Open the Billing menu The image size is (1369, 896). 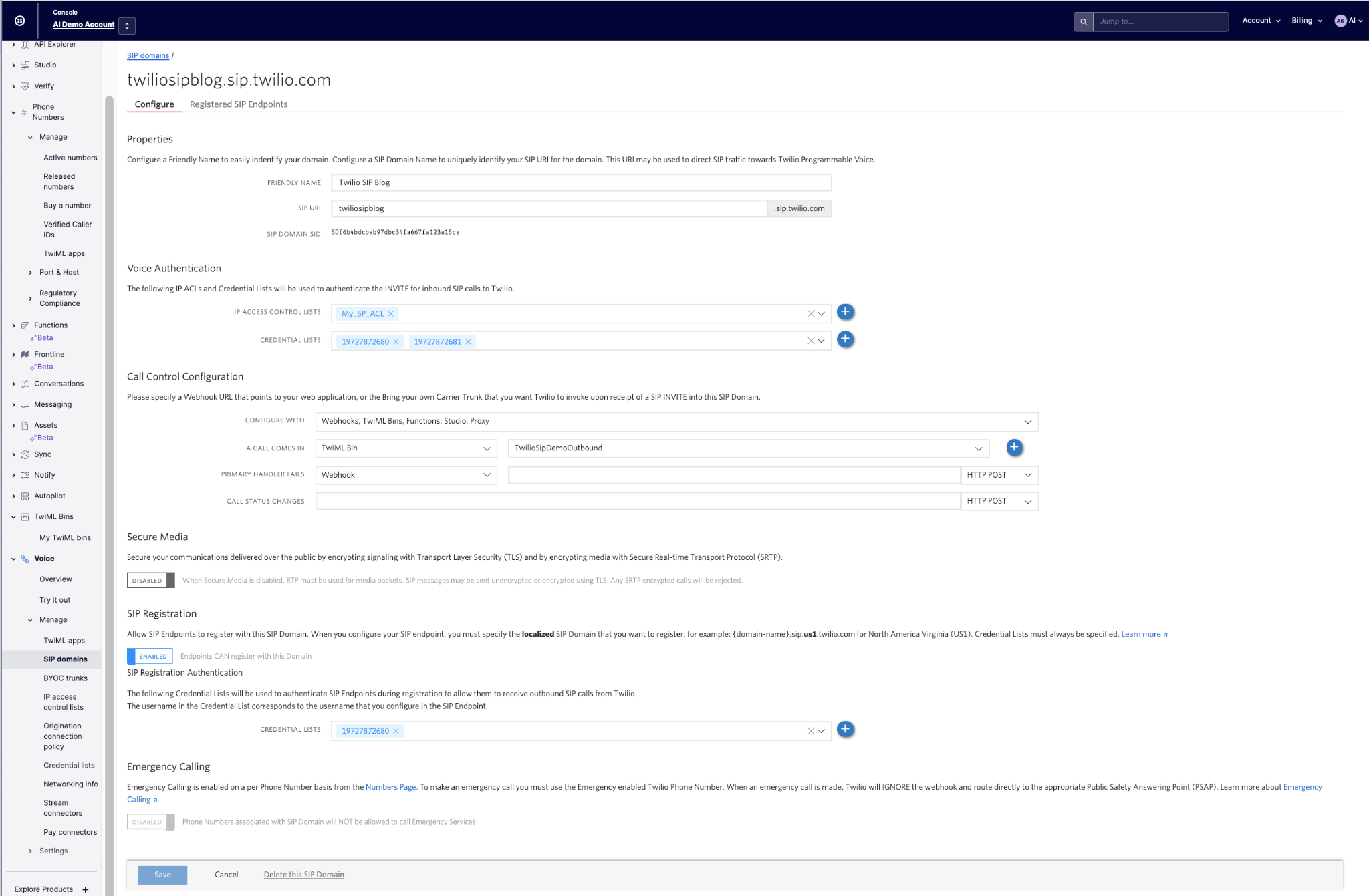1307,21
